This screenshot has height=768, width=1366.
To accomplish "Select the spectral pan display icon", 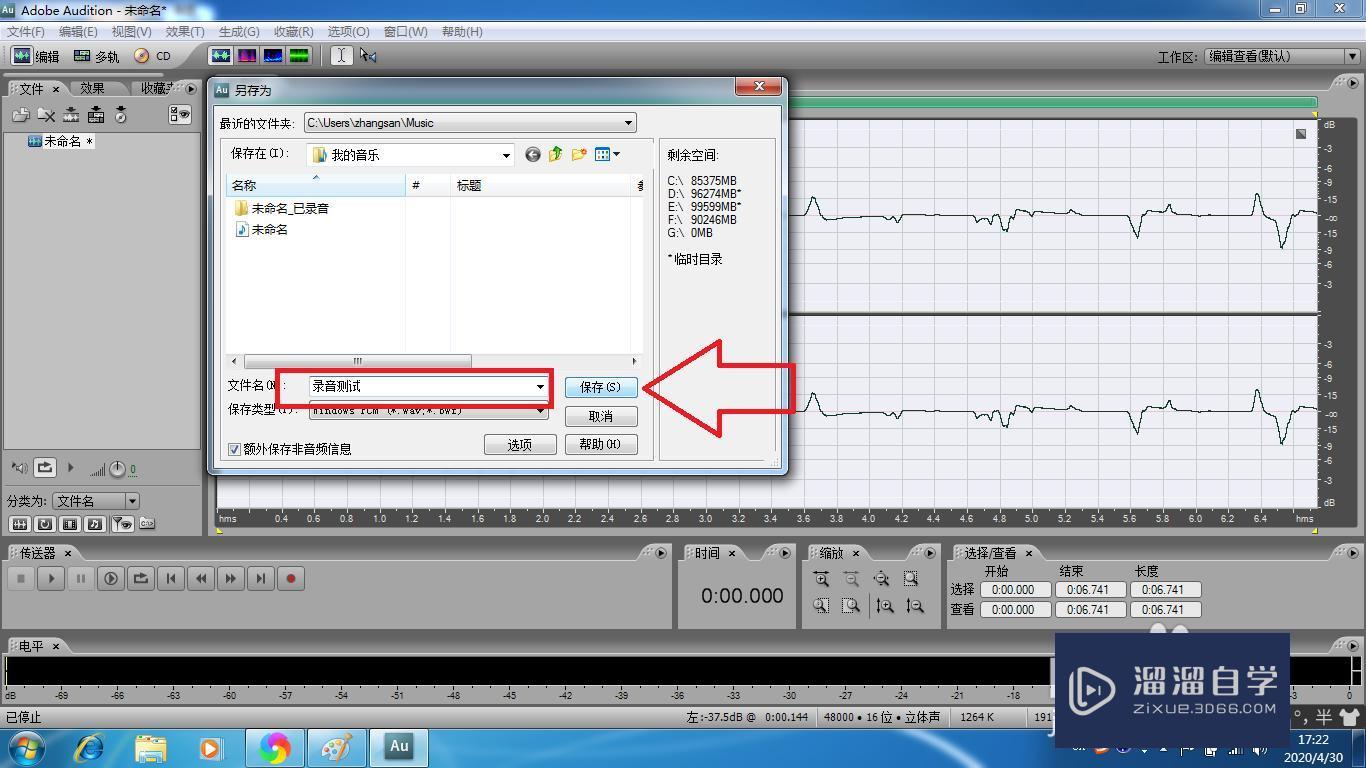I will (272, 56).
